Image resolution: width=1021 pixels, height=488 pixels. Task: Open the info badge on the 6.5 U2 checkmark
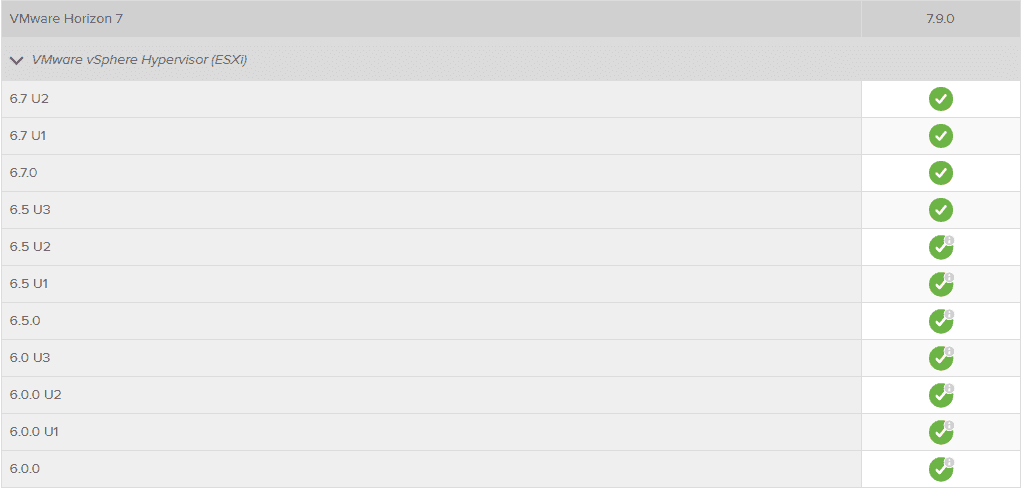949,240
